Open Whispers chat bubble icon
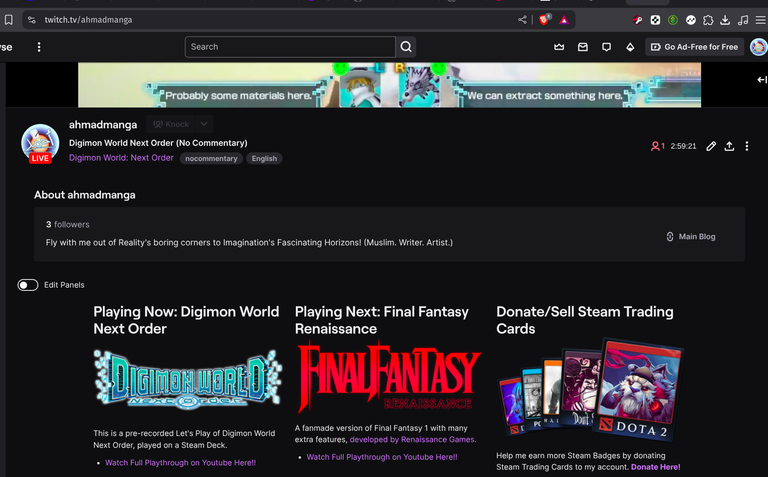The height and width of the screenshot is (477, 768). tap(606, 47)
